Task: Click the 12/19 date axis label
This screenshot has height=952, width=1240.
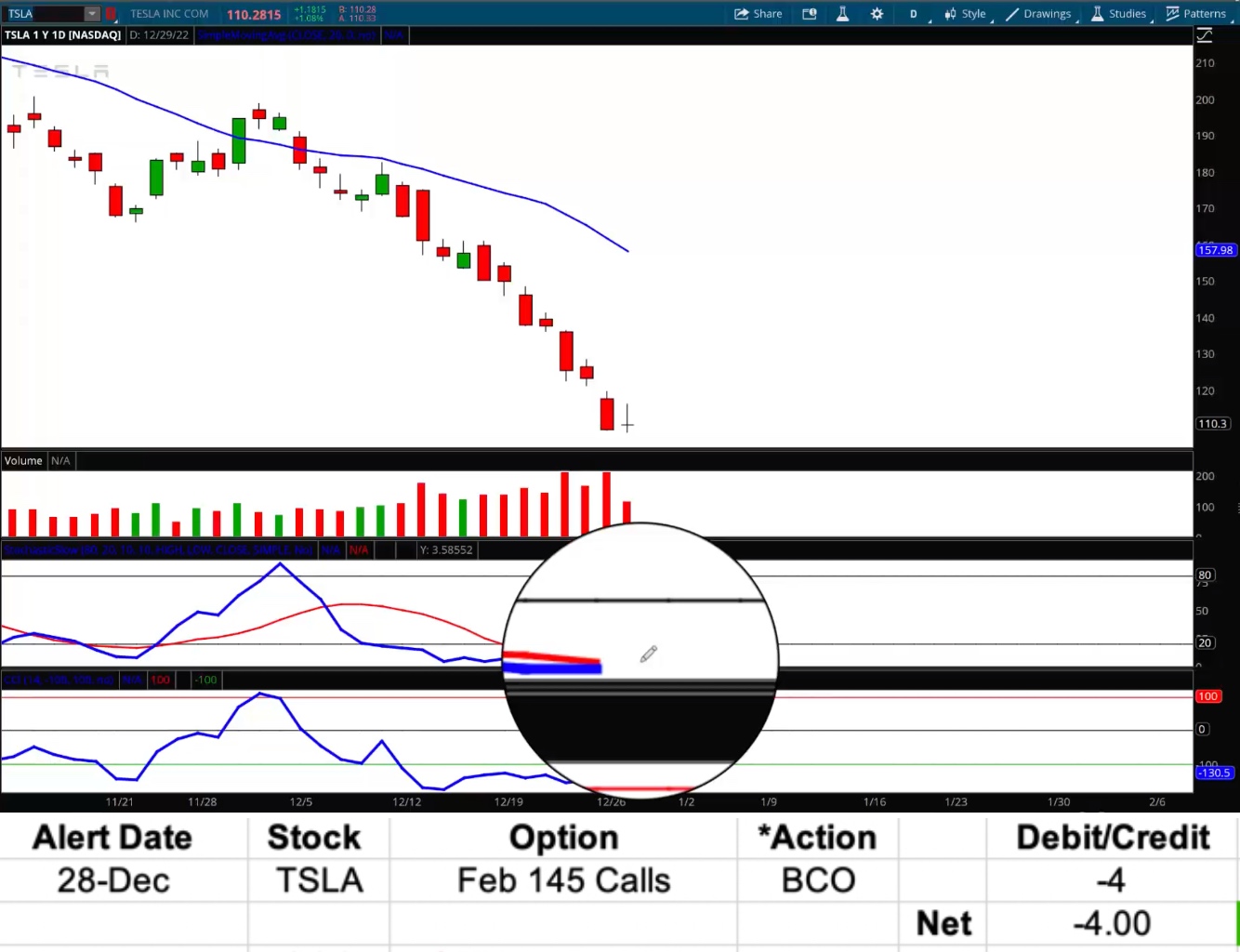Action: (508, 802)
